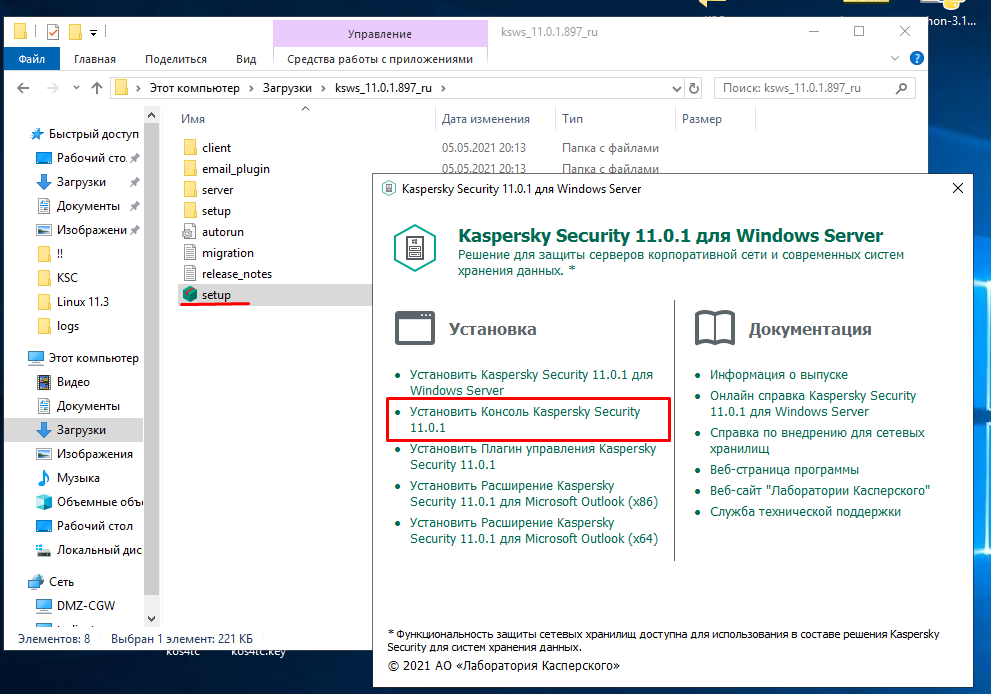Open the address bar history dropdown
The height and width of the screenshot is (694, 991).
(677, 88)
